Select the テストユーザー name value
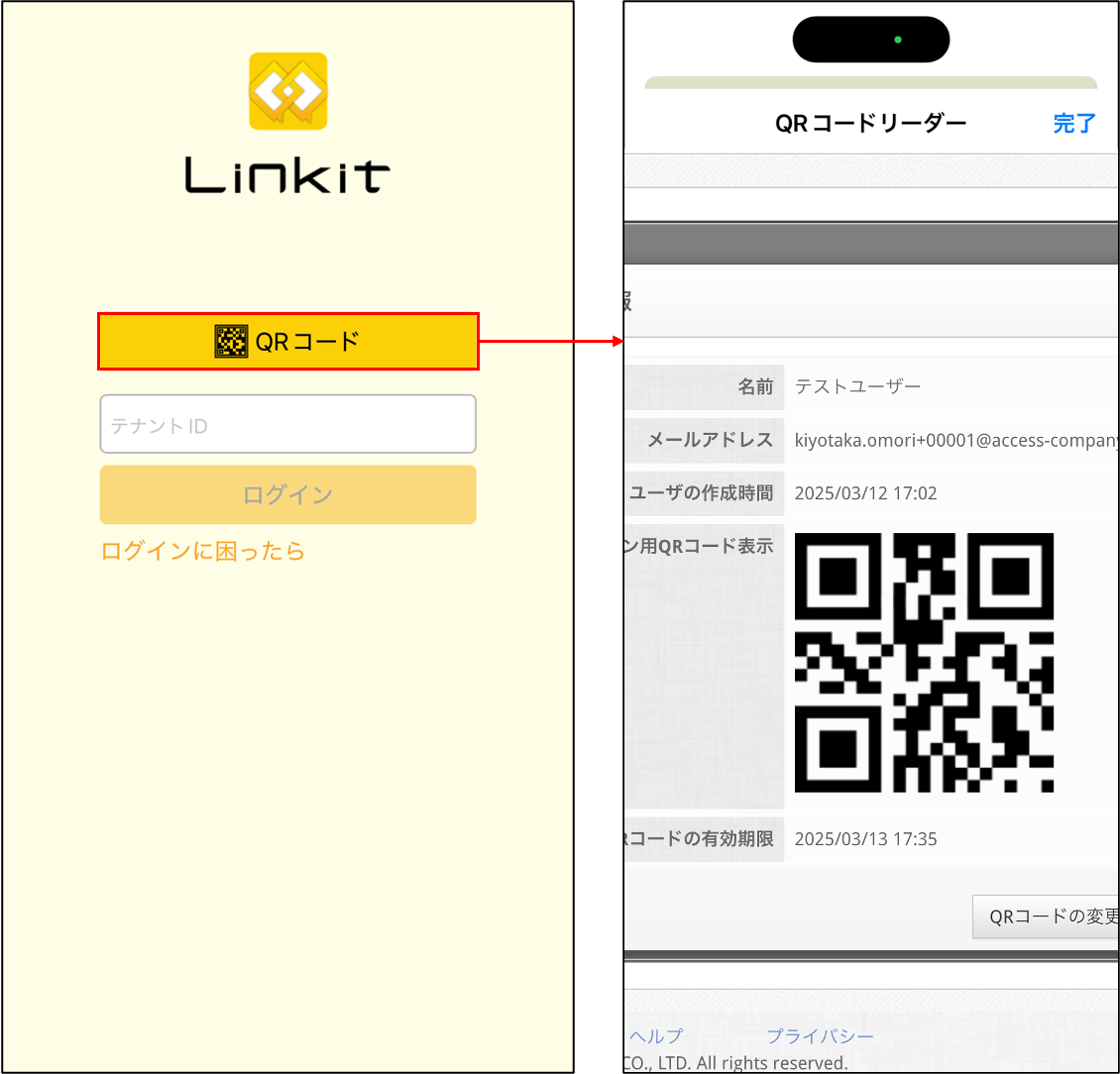The width and height of the screenshot is (1120, 1074). 858,386
